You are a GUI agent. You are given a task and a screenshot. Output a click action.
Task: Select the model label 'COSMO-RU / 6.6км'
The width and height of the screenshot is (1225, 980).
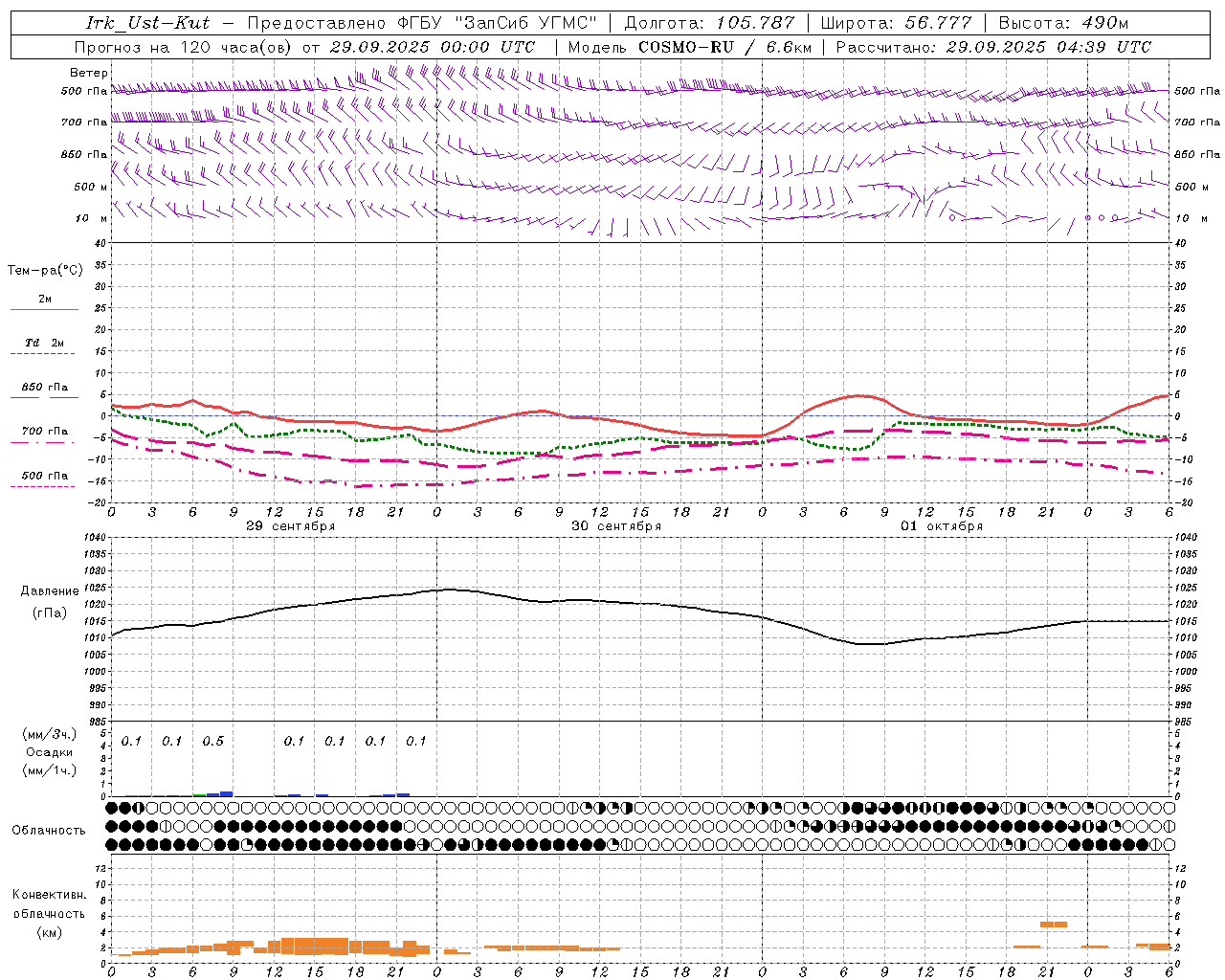(724, 47)
